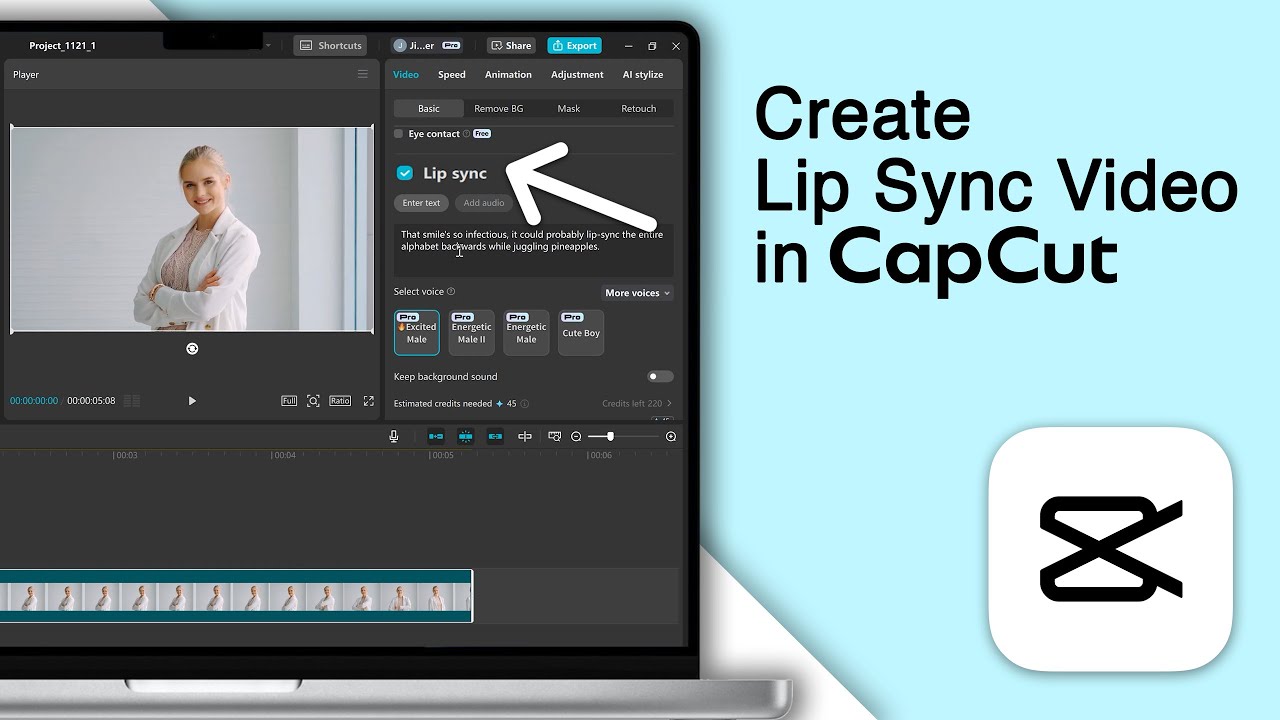Select the Remove BG sub-tab
The width and height of the screenshot is (1280, 720).
tap(499, 108)
